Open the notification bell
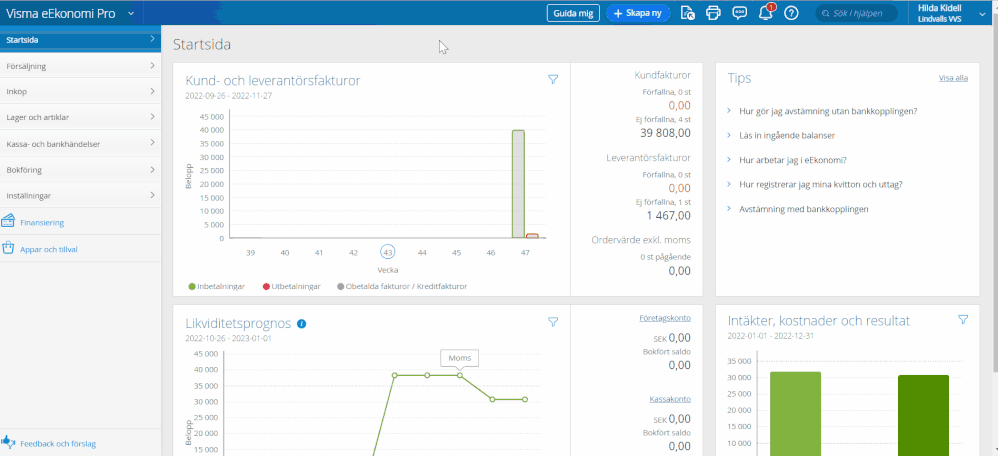This screenshot has width=998, height=456. point(766,13)
